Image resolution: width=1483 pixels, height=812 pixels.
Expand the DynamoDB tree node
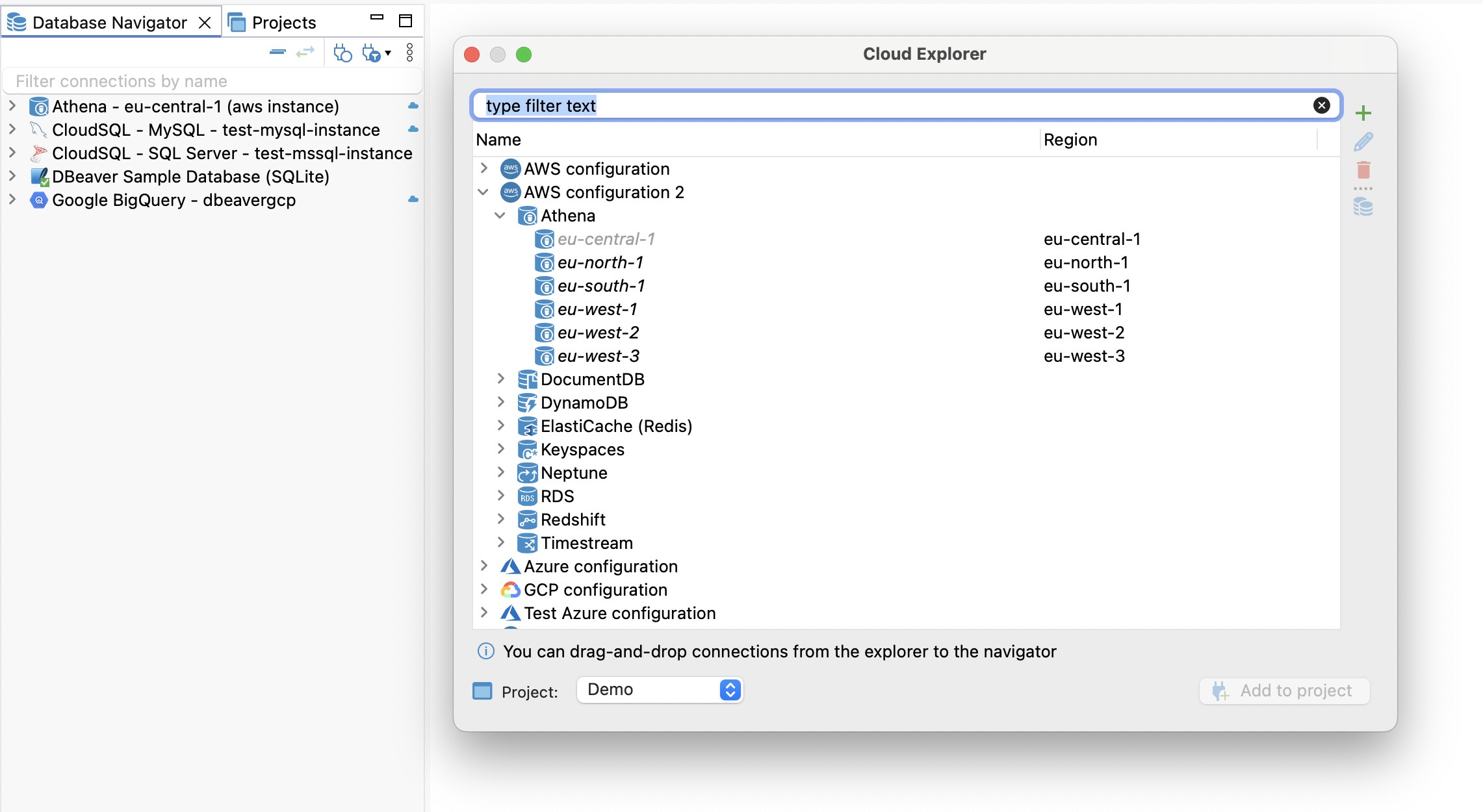[x=500, y=403]
